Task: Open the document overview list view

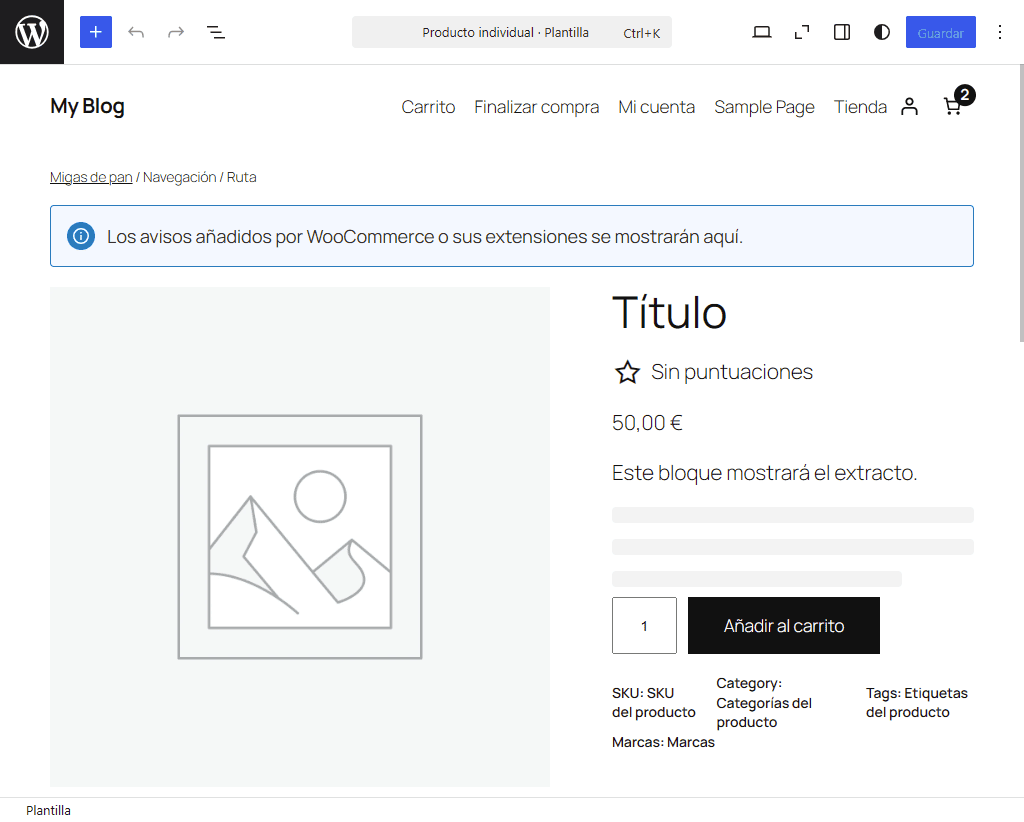Action: pos(216,32)
